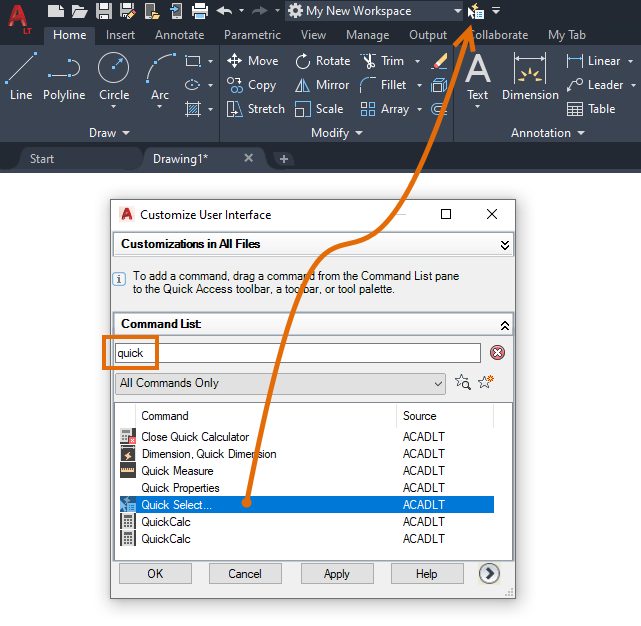Open the Trim dropdown arrow

point(417,61)
